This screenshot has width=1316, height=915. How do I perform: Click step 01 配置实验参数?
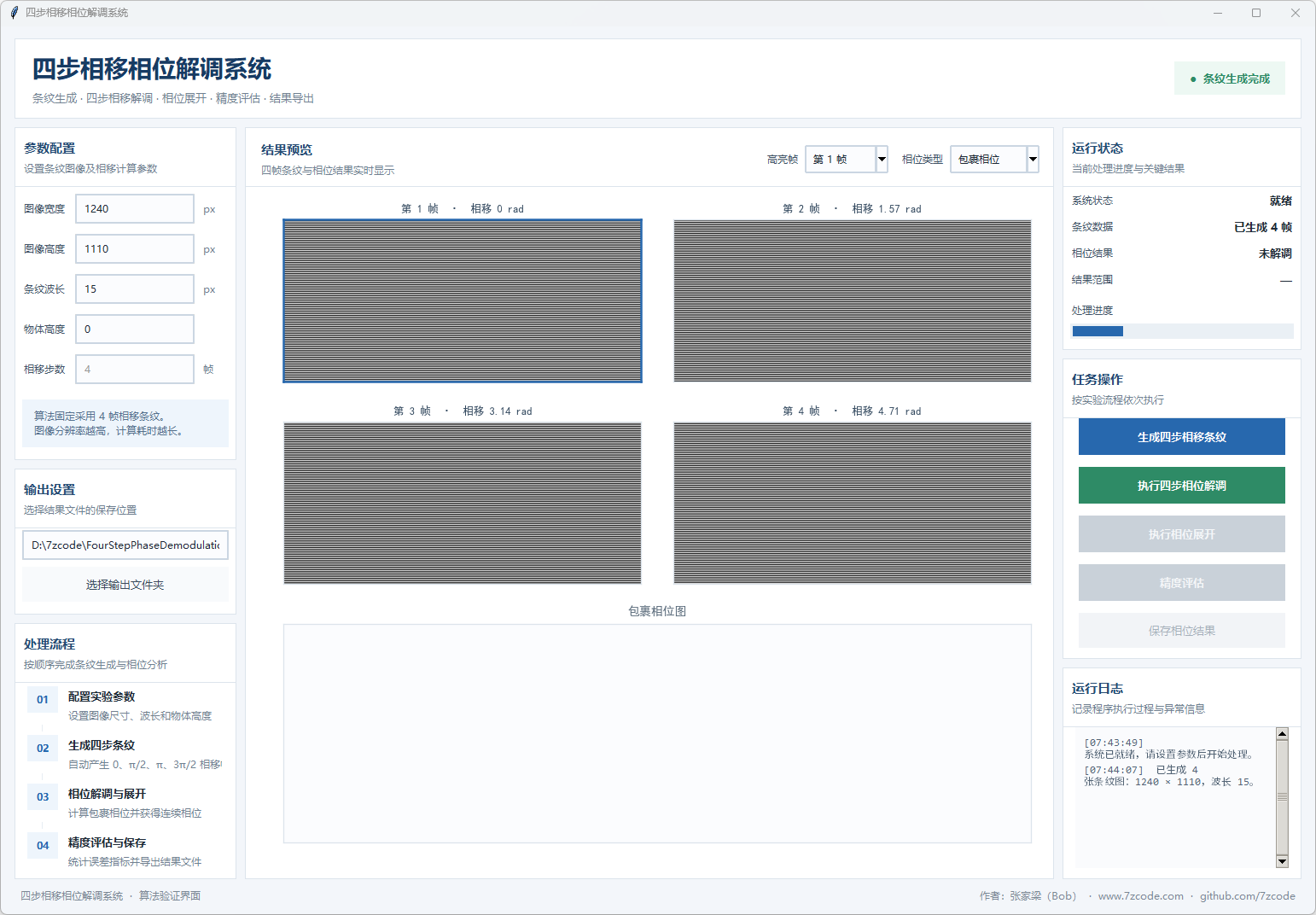(x=124, y=706)
